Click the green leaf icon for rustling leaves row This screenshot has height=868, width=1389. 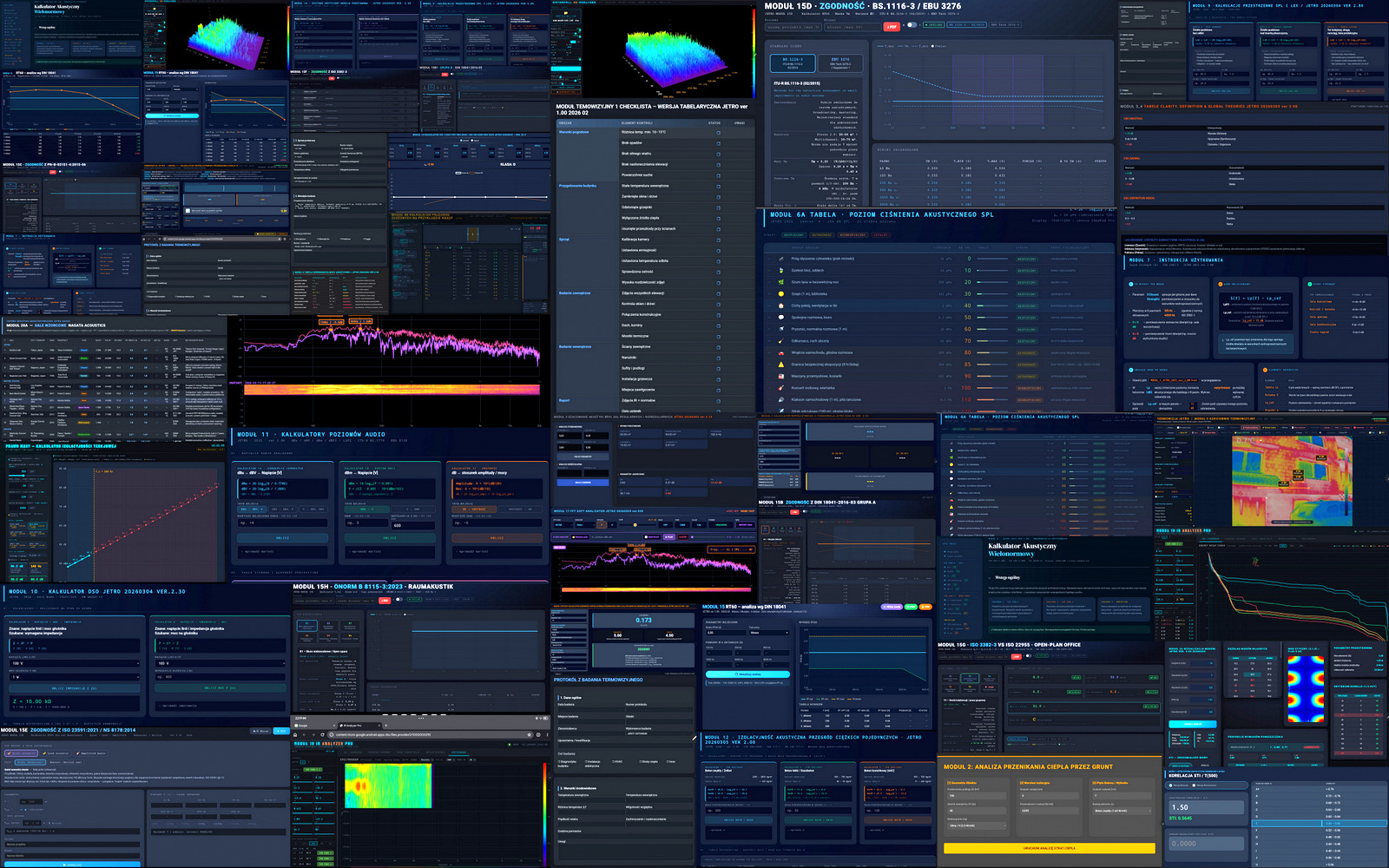(x=780, y=270)
